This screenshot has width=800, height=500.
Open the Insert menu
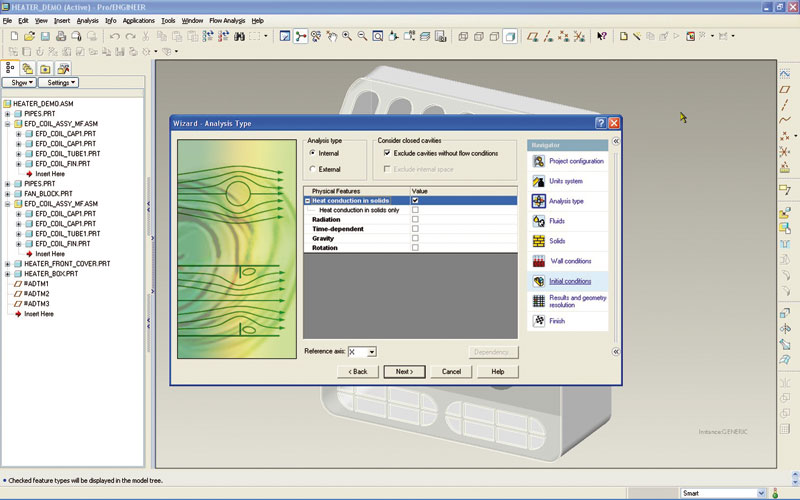tap(62, 21)
